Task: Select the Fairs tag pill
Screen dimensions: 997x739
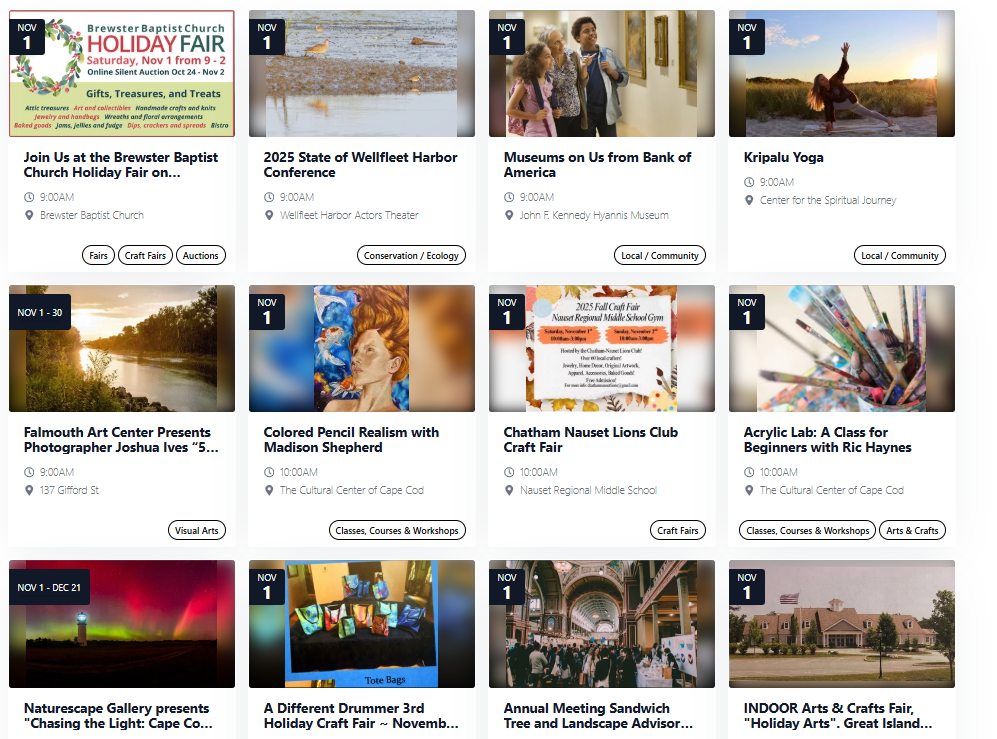Action: coord(98,255)
